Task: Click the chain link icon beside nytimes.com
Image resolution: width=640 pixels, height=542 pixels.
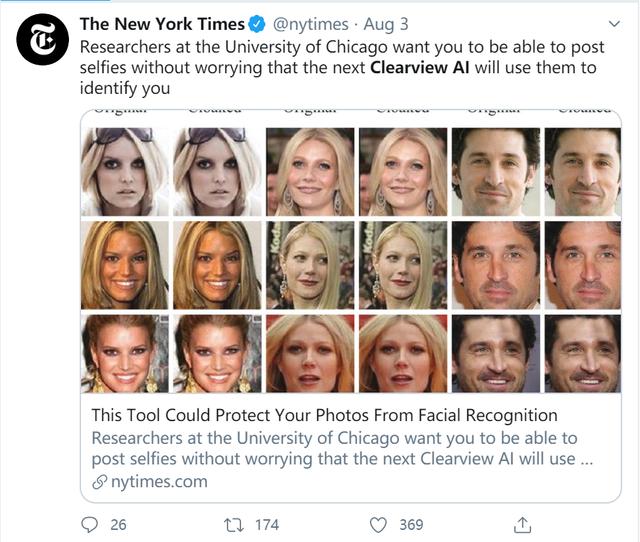Action: click(x=98, y=482)
